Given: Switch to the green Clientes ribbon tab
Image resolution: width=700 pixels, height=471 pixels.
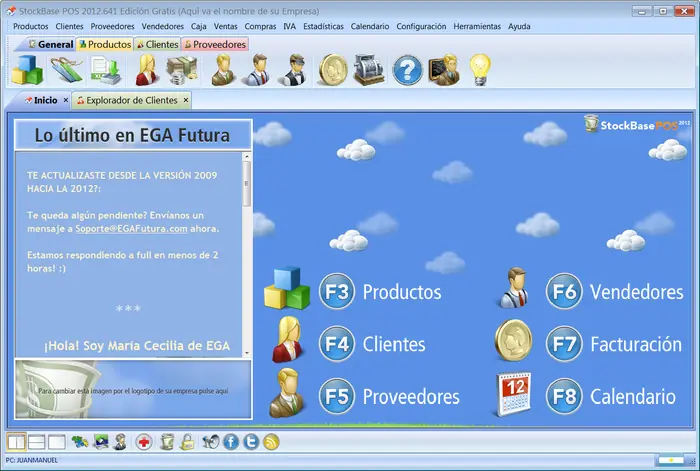Looking at the screenshot, I should (157, 44).
